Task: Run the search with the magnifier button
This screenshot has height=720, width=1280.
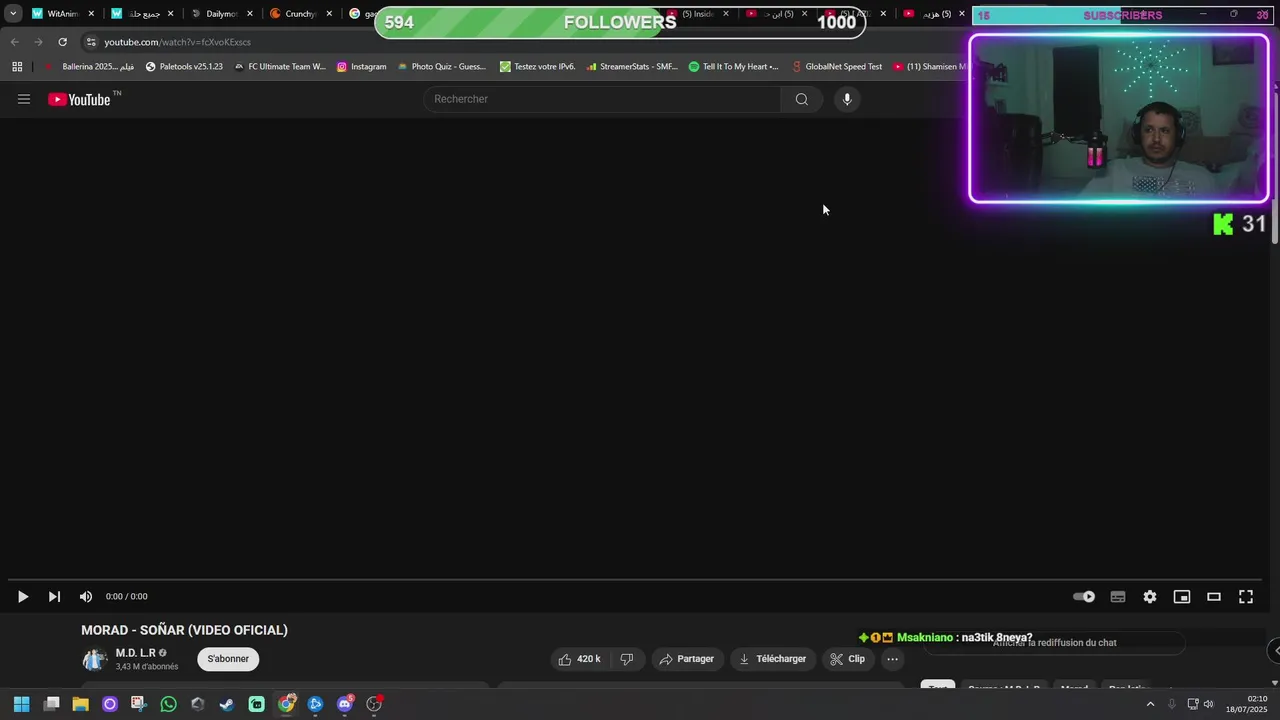Action: (x=801, y=99)
